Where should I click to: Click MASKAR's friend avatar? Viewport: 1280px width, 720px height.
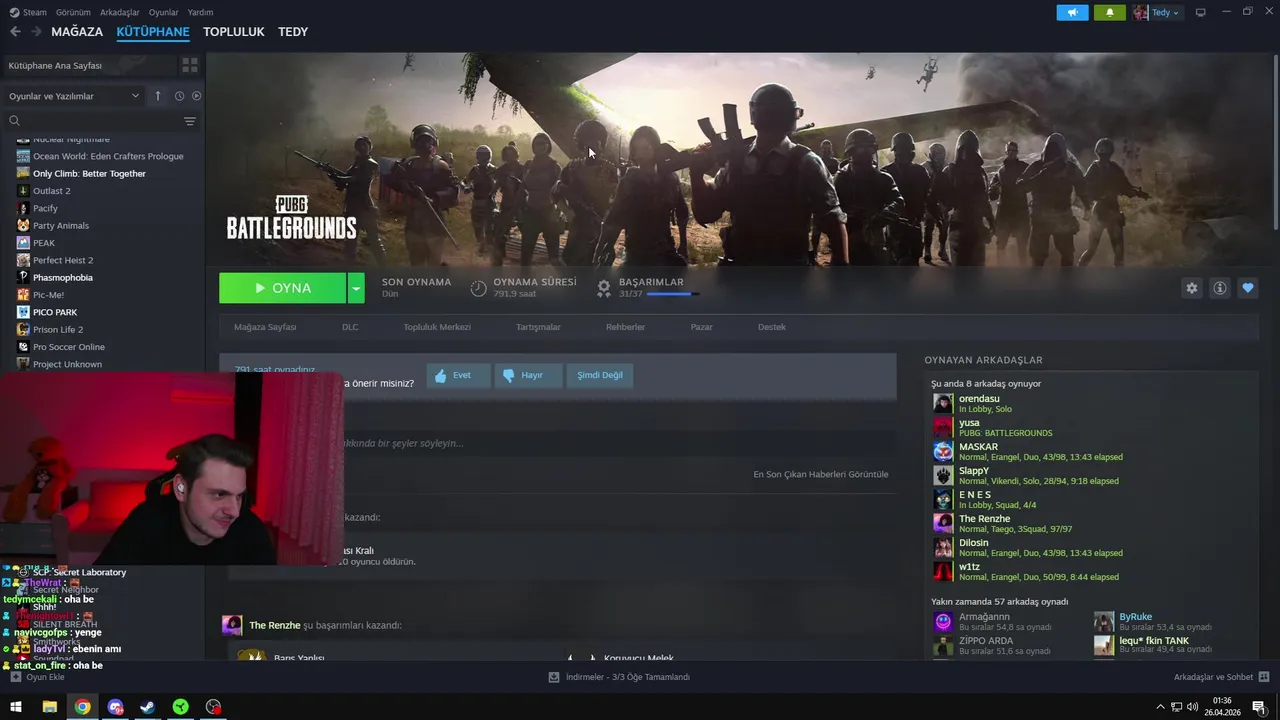click(943, 451)
